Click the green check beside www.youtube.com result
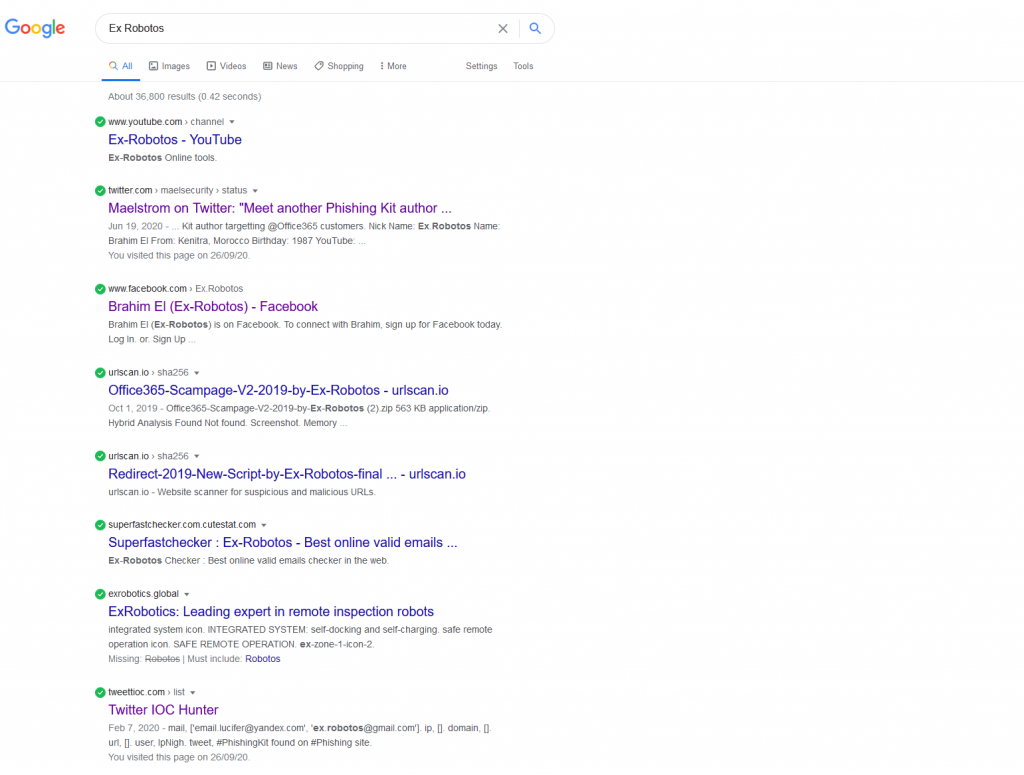Screen dimensions: 1024x775 click(x=100, y=122)
